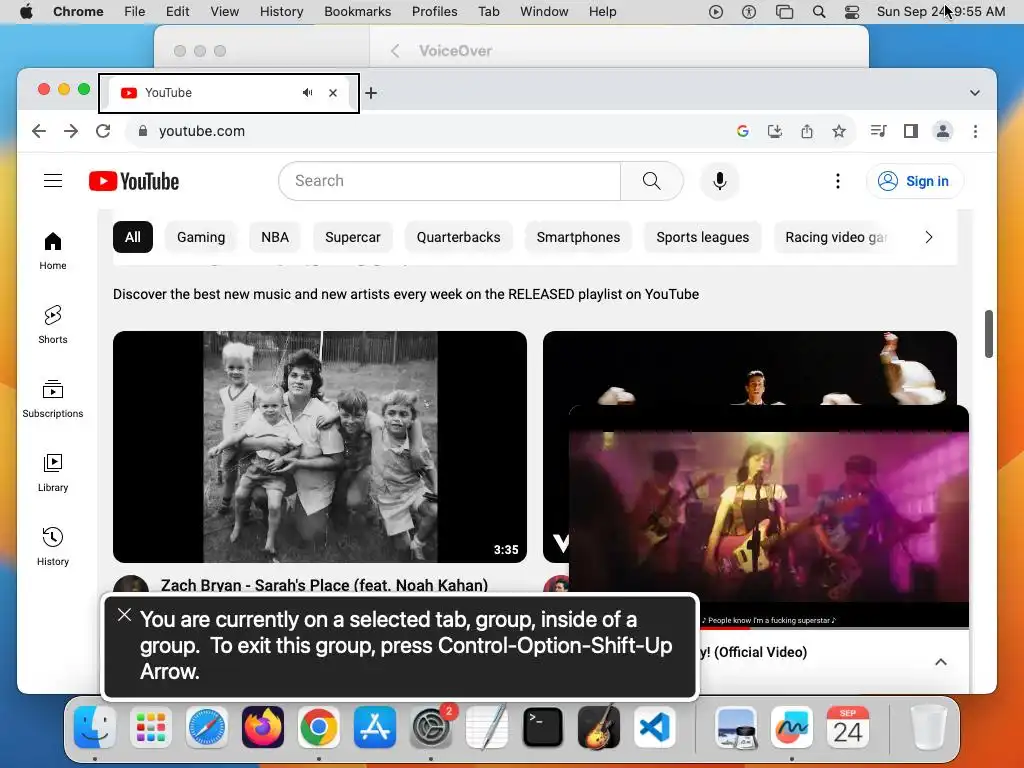This screenshot has height=768, width=1024.
Task: Start voice search with microphone icon
Action: coord(720,181)
